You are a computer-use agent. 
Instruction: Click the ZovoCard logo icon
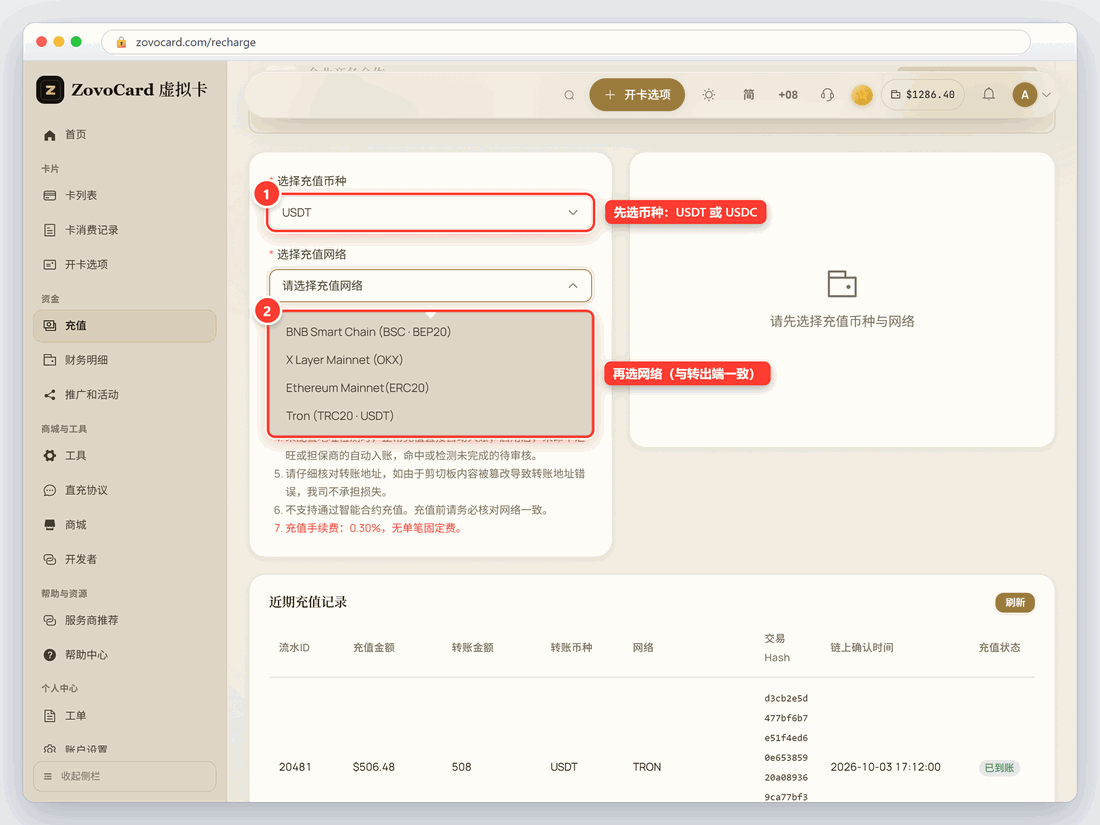point(50,90)
